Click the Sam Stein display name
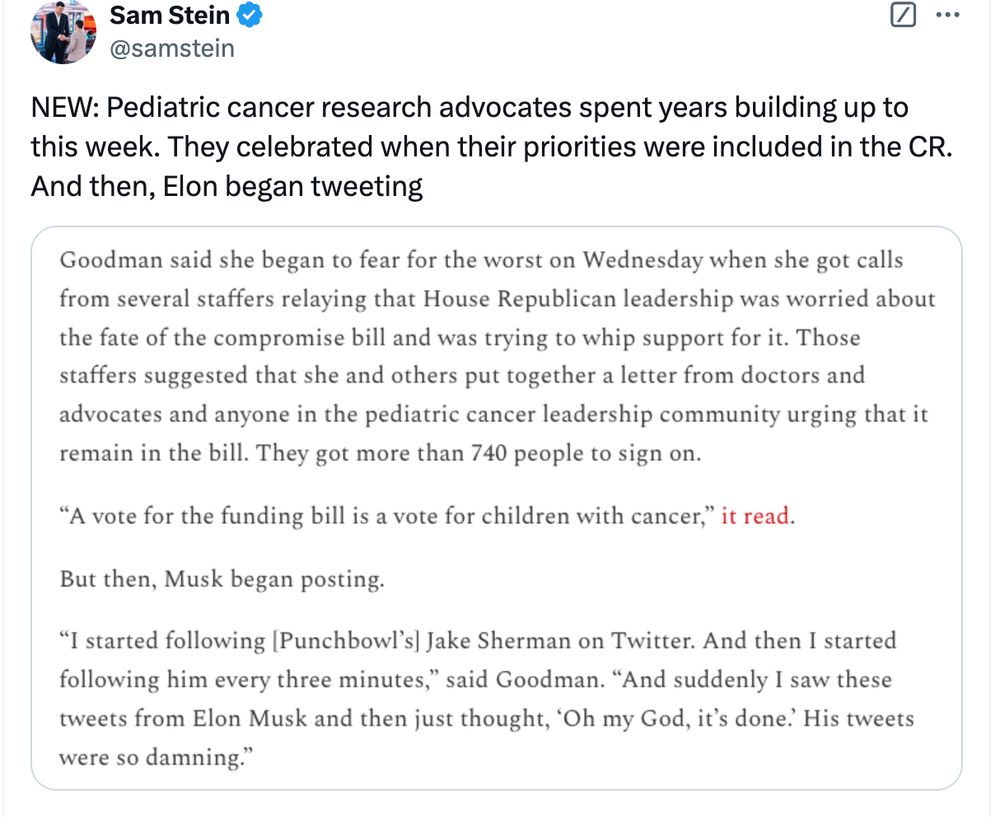 coord(169,15)
